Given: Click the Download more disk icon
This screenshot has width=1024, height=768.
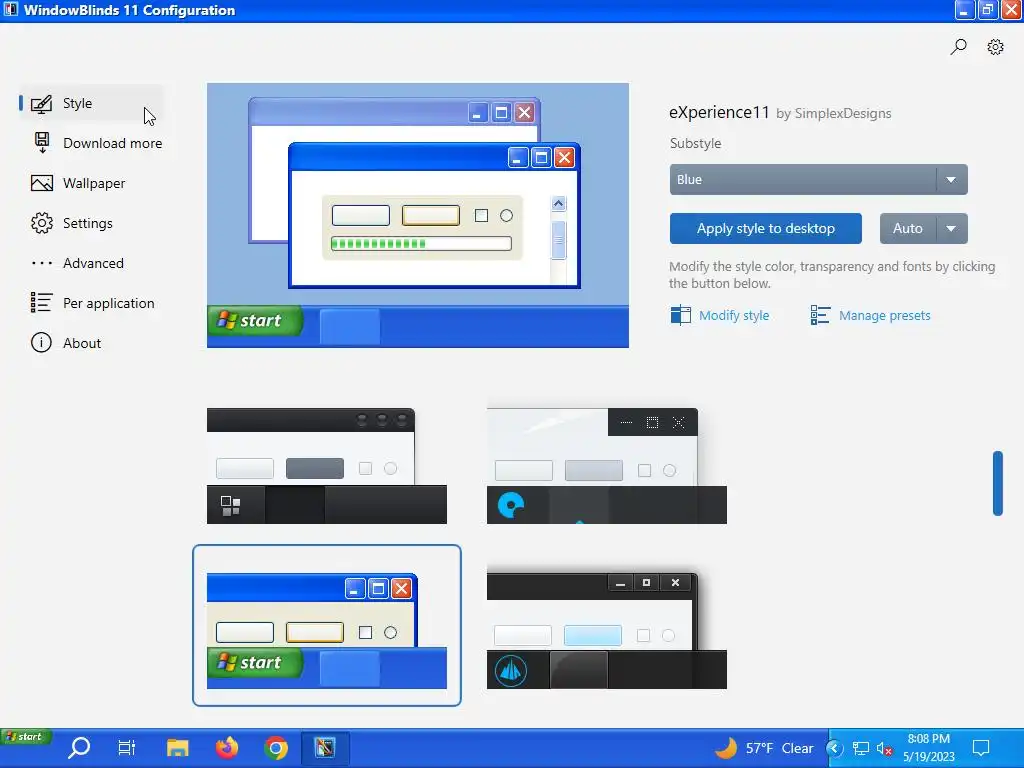Looking at the screenshot, I should tap(42, 143).
